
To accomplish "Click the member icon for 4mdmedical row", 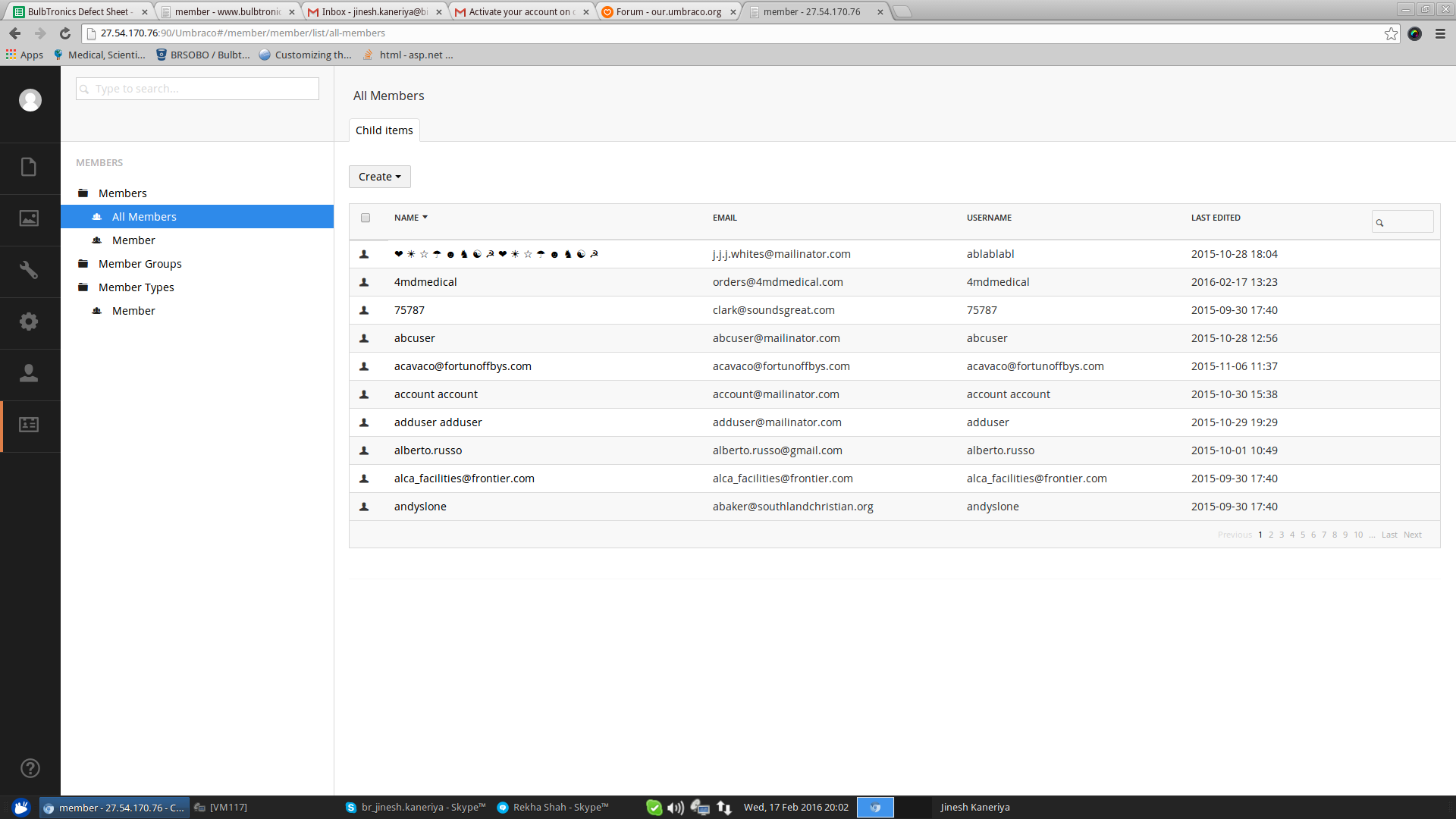I will (x=364, y=282).
